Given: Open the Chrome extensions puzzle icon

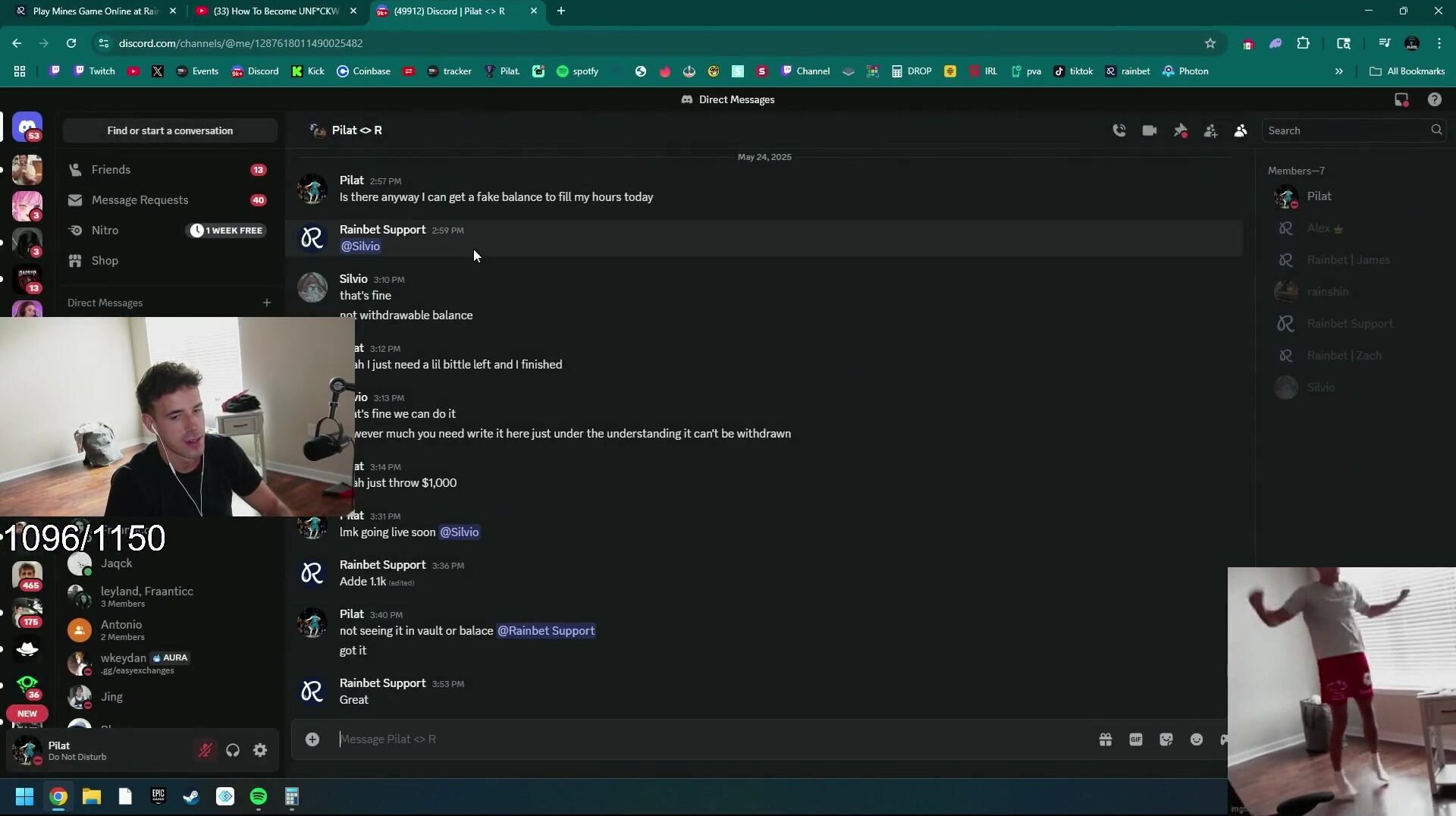Looking at the screenshot, I should [1303, 43].
